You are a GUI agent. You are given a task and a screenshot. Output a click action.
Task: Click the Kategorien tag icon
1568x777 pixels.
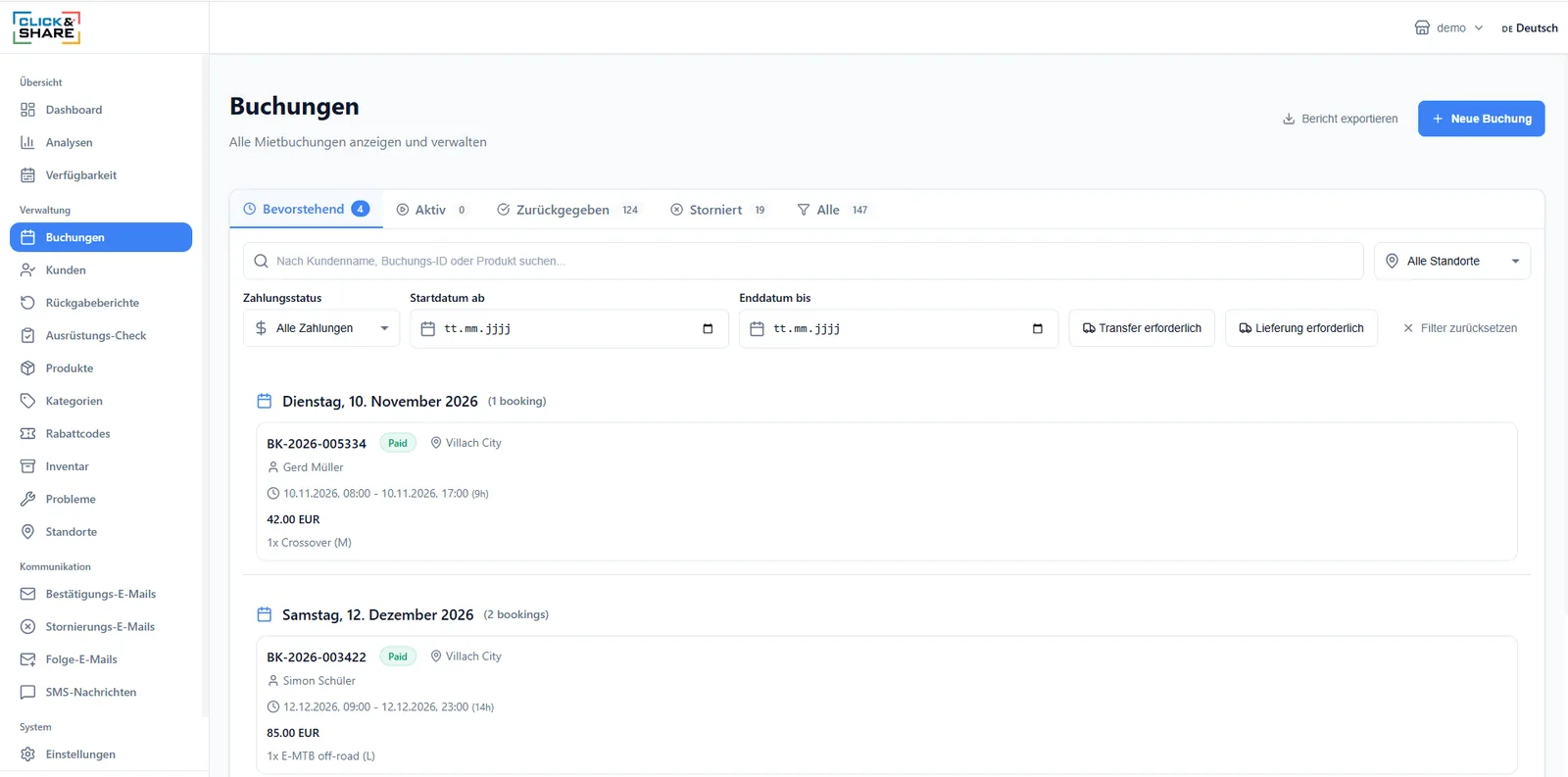(27, 401)
